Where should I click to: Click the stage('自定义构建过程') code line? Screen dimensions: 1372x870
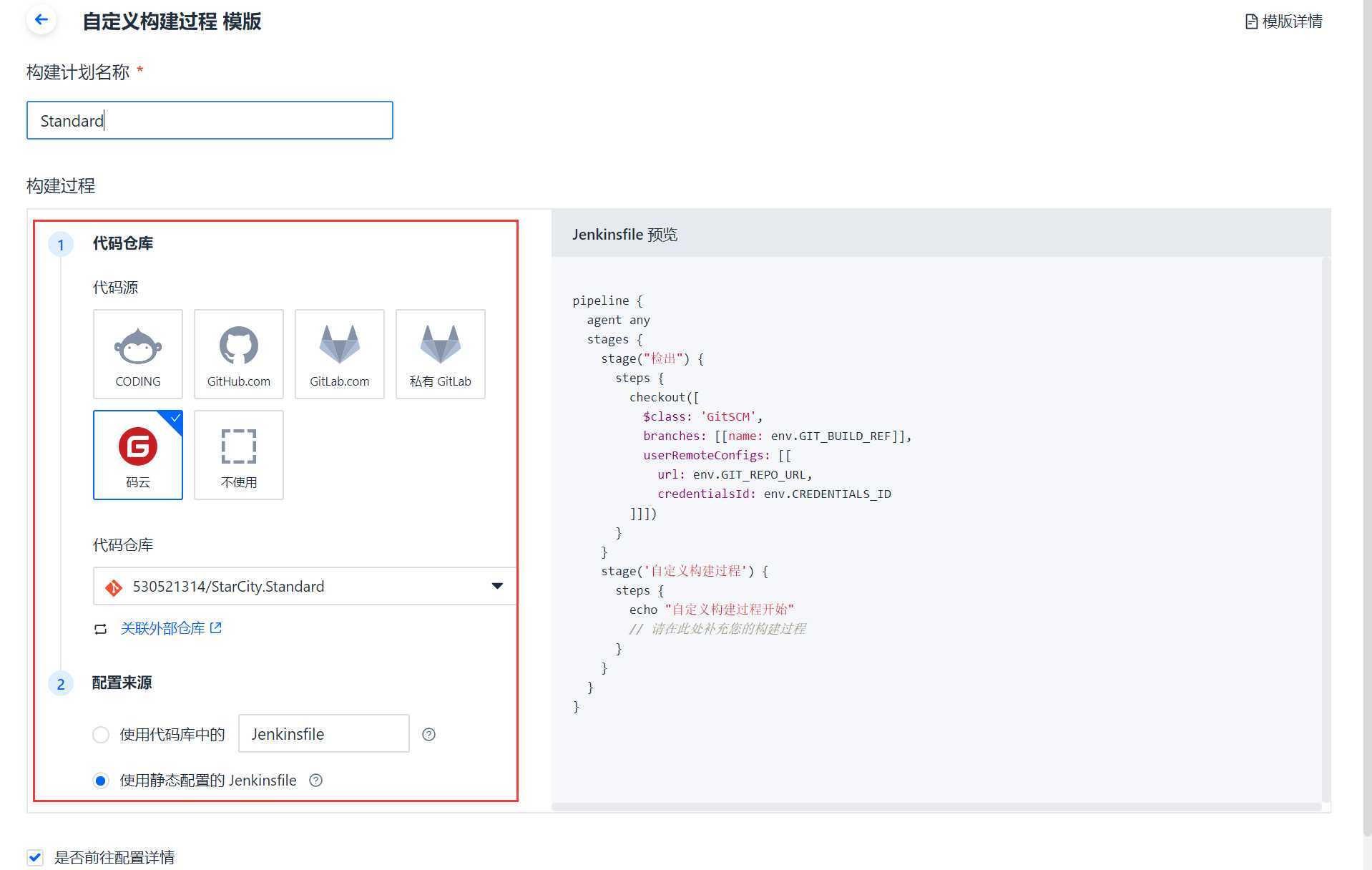[x=685, y=571]
